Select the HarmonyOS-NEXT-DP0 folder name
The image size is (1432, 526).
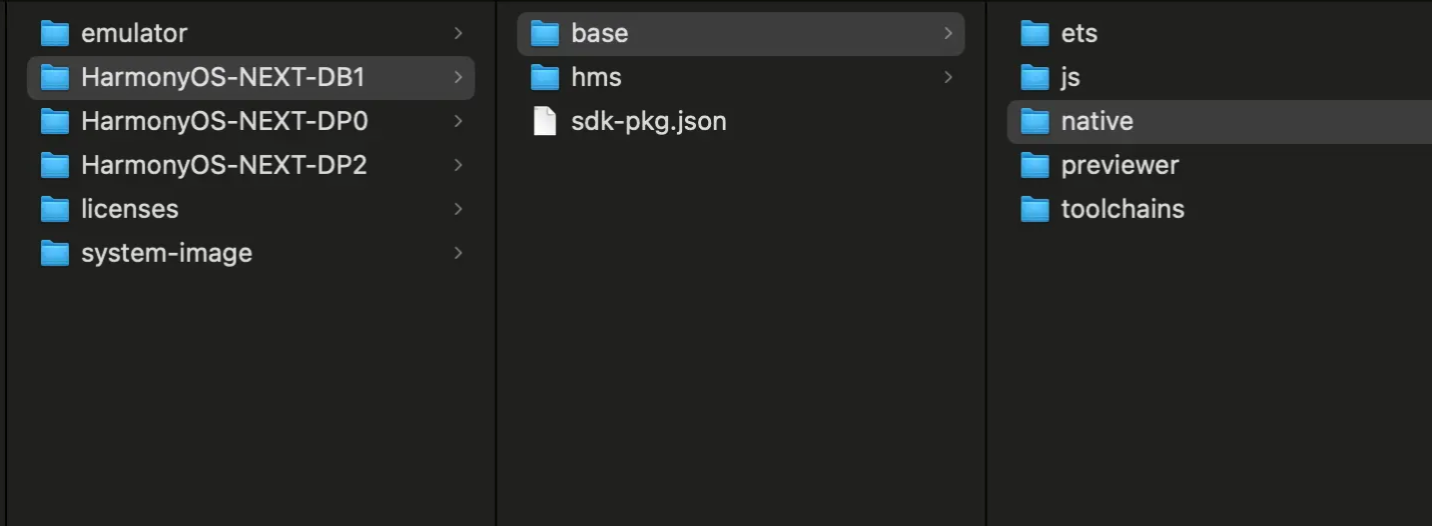tap(224, 122)
